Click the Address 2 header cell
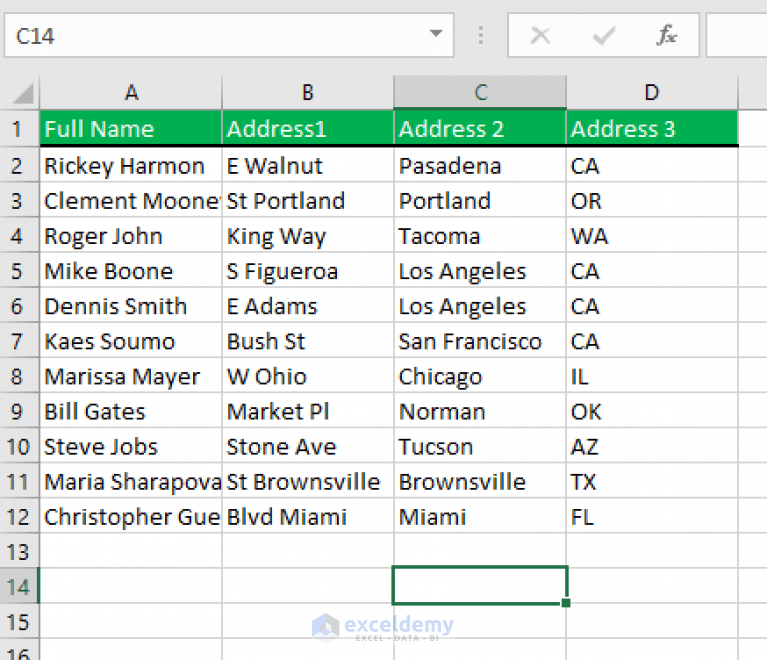767x660 pixels. click(480, 129)
